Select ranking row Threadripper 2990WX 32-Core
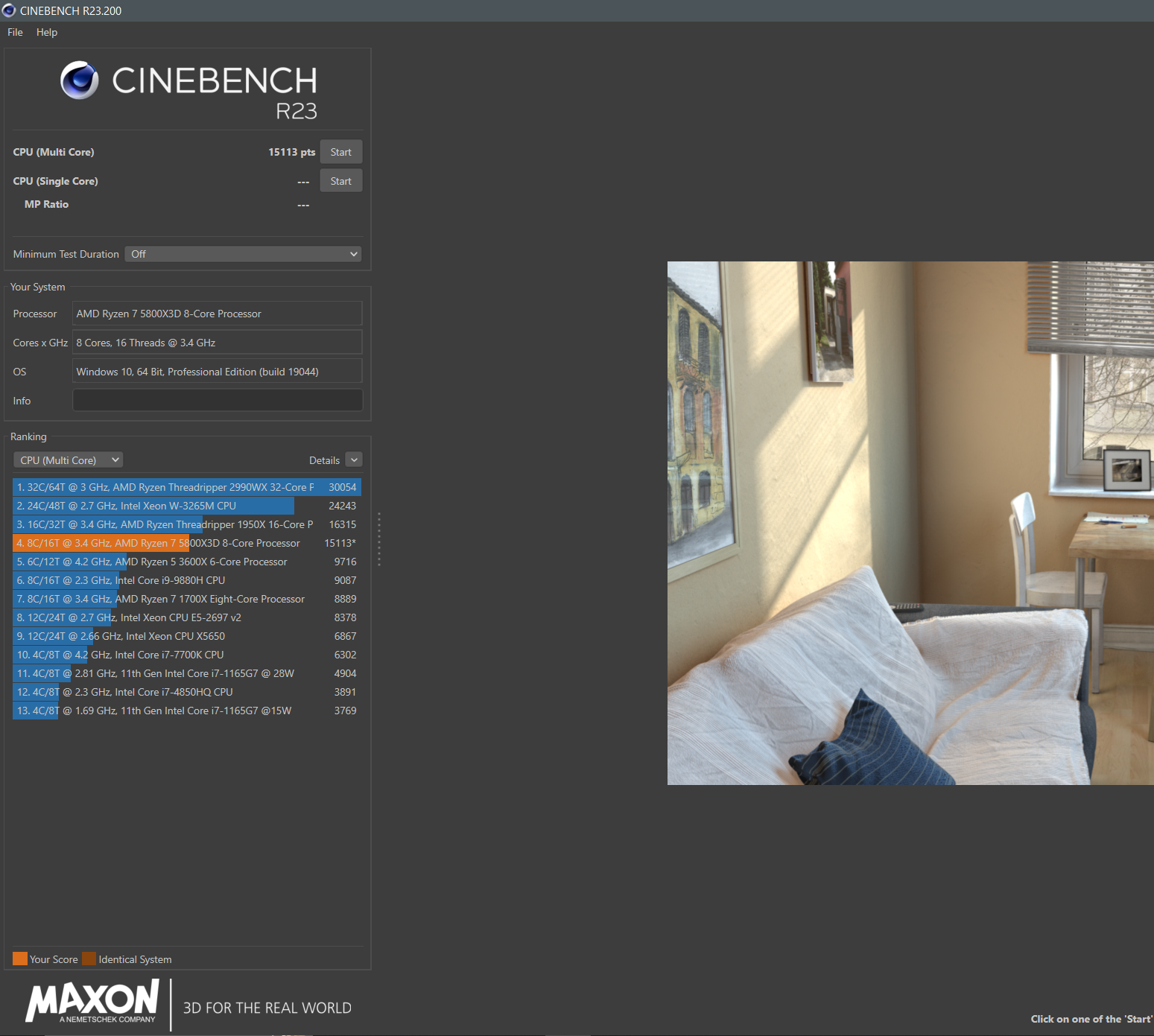The height and width of the screenshot is (1036, 1154). coord(187,487)
